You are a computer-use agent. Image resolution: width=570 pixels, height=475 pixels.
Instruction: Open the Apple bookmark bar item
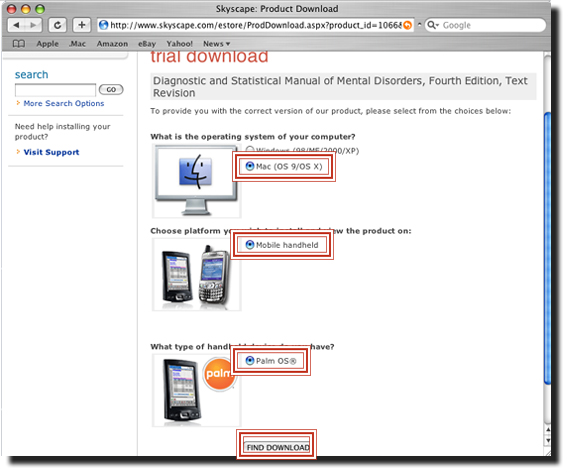pyautogui.click(x=47, y=44)
